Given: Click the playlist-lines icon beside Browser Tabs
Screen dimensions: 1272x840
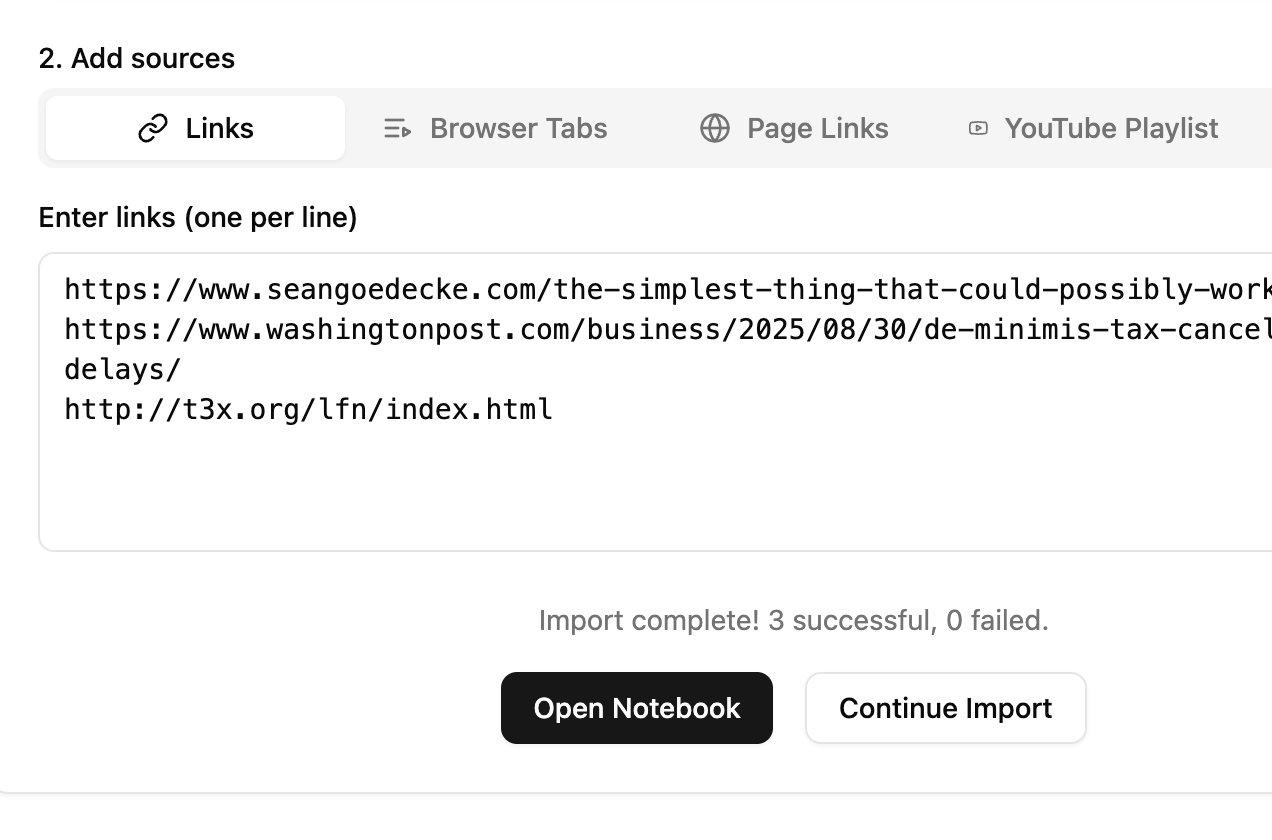Looking at the screenshot, I should [397, 129].
